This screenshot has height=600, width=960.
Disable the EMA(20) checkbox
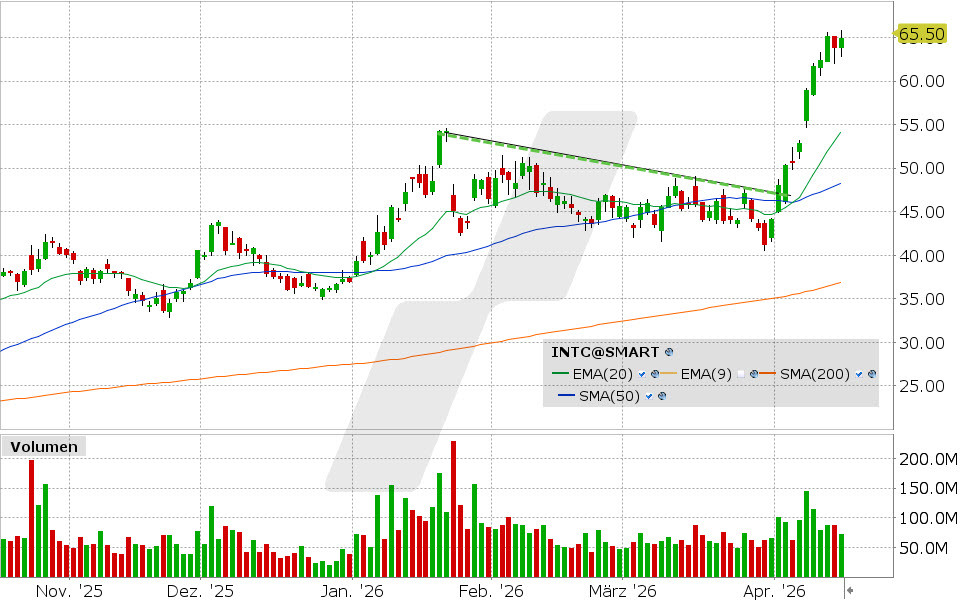click(x=642, y=374)
